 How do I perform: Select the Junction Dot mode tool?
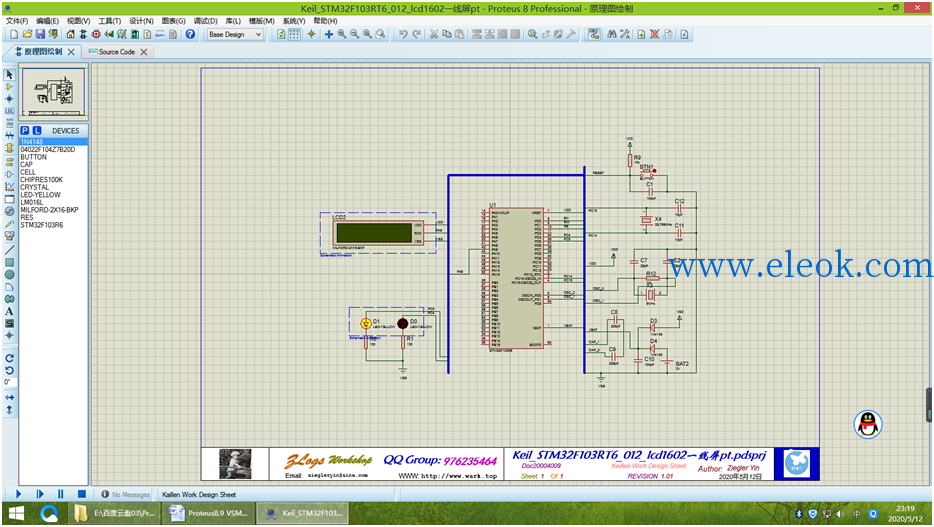pyautogui.click(x=9, y=99)
